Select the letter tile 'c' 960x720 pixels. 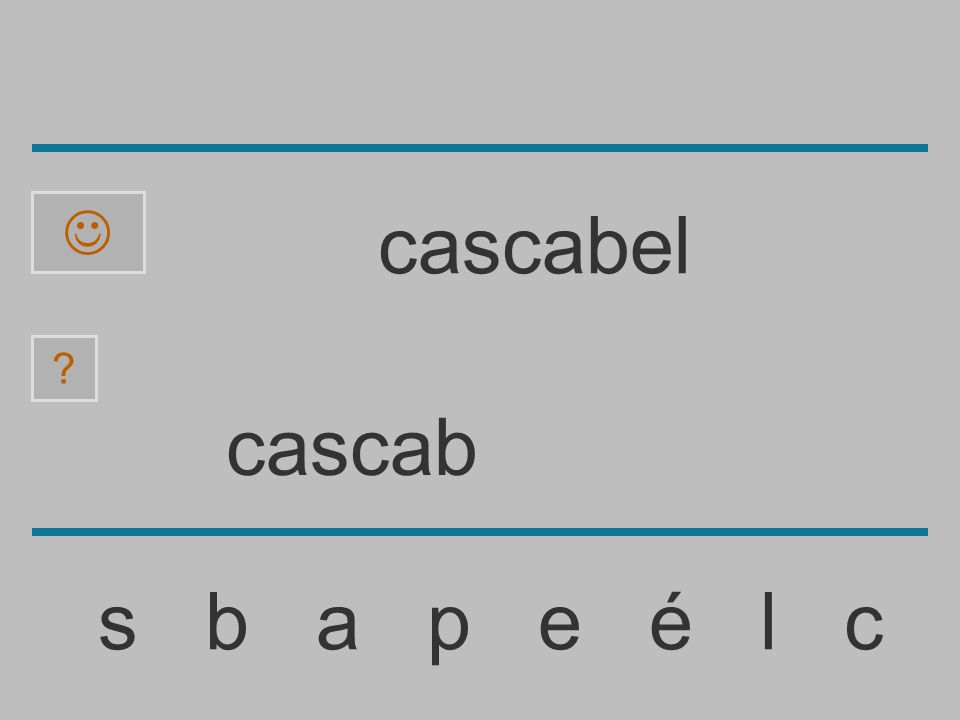864,625
